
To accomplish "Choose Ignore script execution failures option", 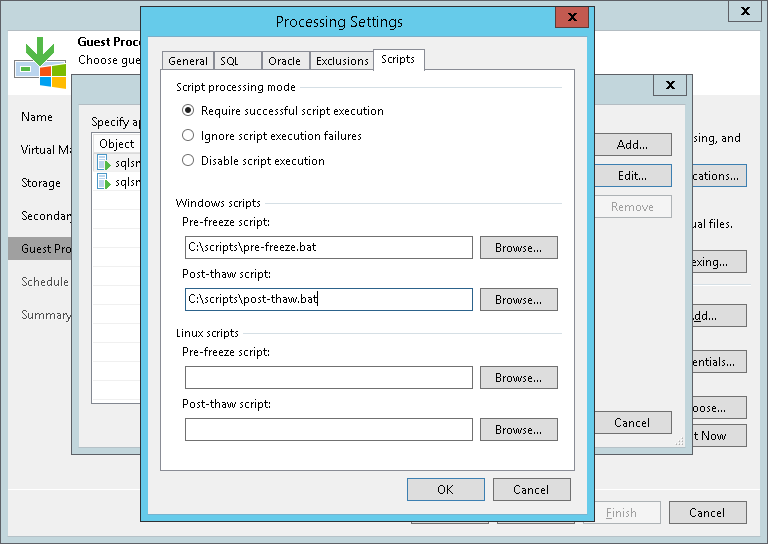I will click(188, 136).
